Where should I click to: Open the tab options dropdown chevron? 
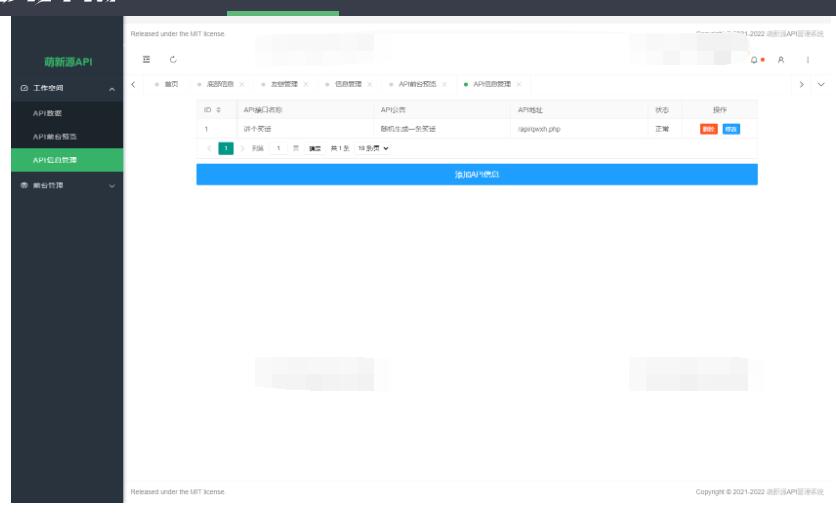pos(822,82)
